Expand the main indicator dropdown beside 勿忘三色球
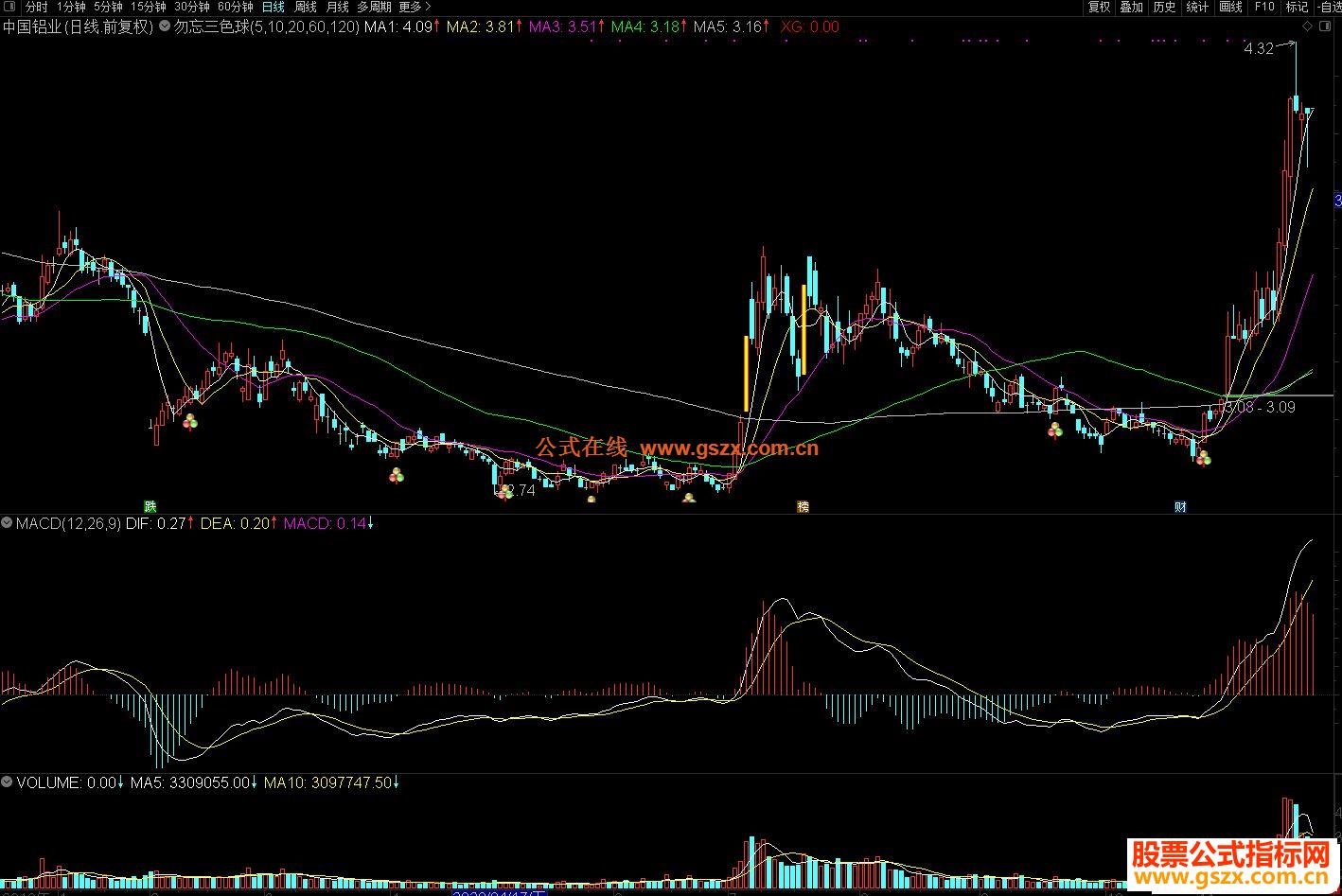1342x896 pixels. click(x=166, y=26)
